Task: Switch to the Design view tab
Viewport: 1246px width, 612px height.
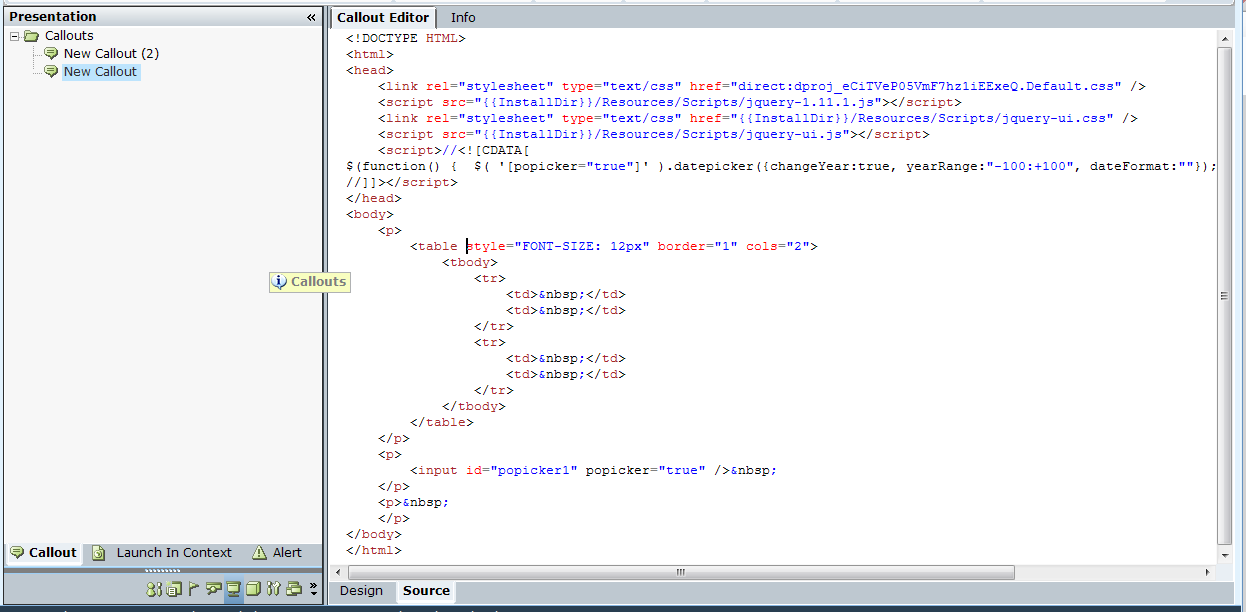Action: coord(361,591)
